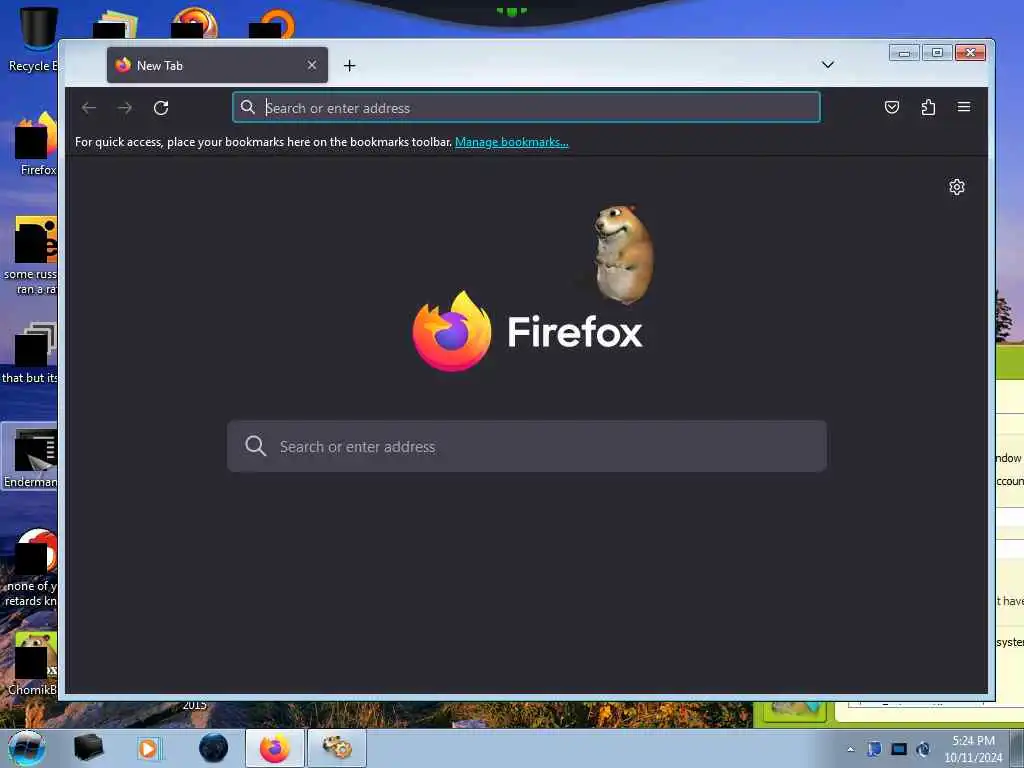Open the Windows Start button
1024x768 pixels.
(x=26, y=748)
